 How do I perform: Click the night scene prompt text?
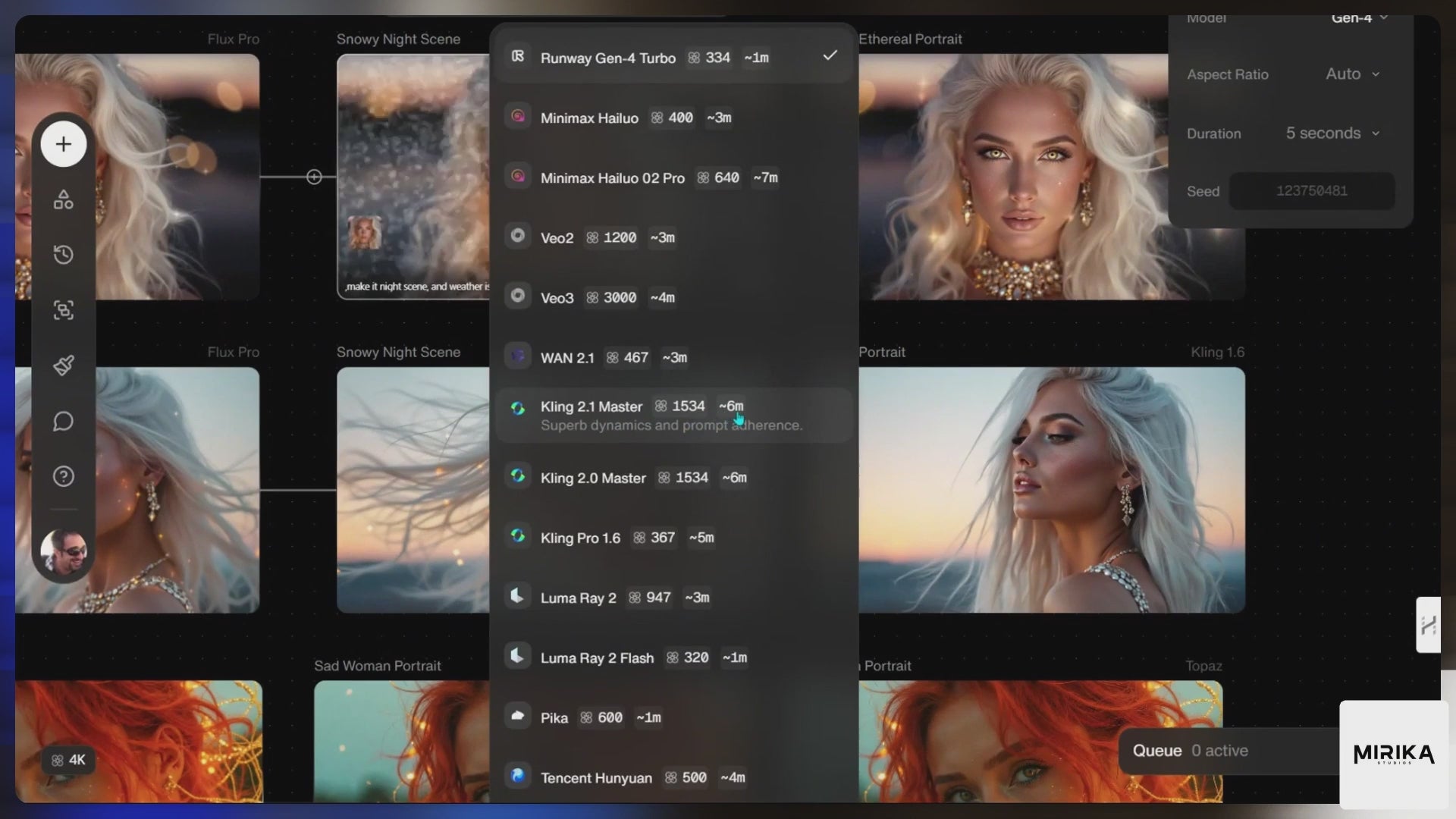417,287
